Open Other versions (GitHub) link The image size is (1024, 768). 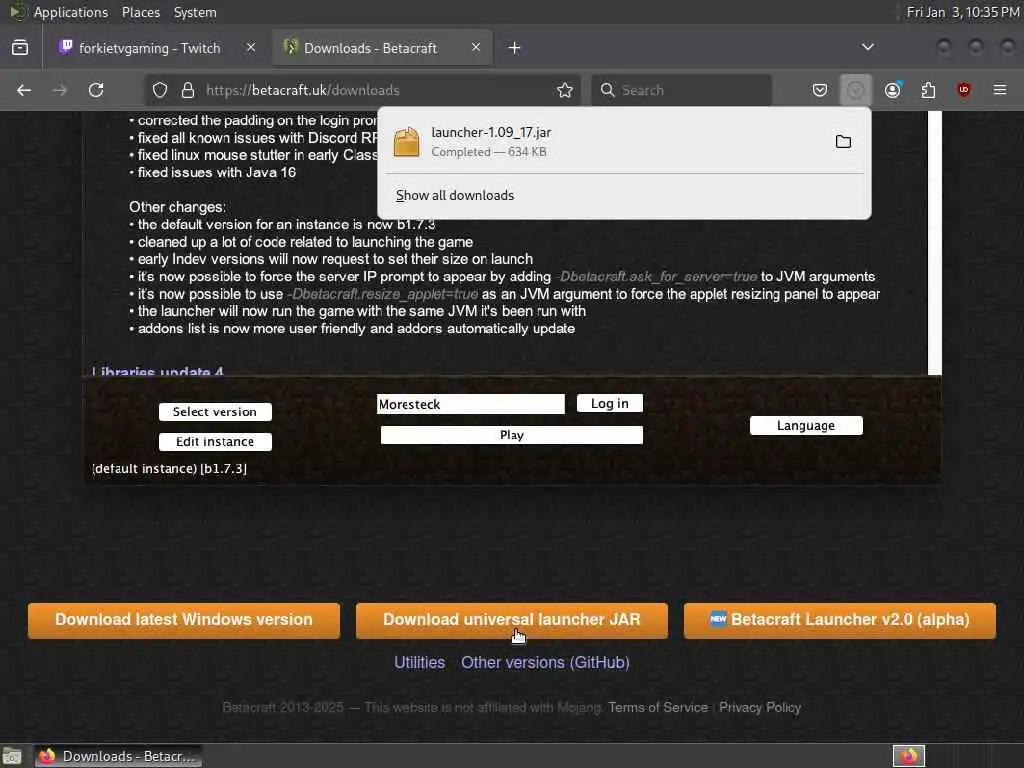click(545, 662)
